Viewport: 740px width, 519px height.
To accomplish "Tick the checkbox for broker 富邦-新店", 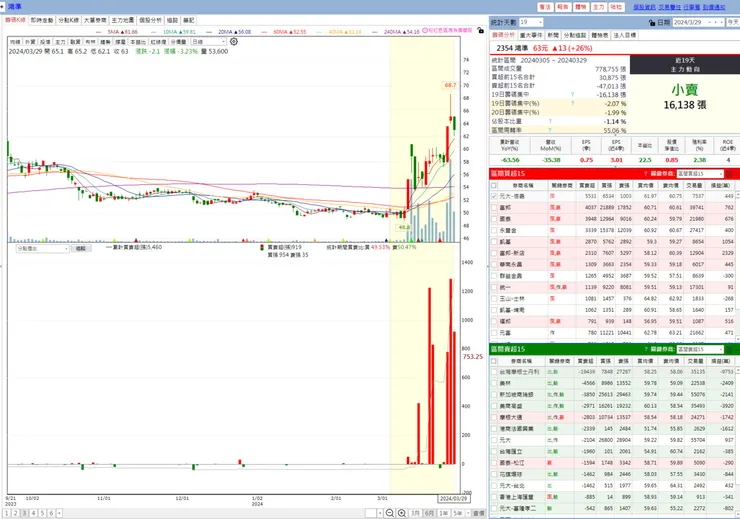I will 494,253.
